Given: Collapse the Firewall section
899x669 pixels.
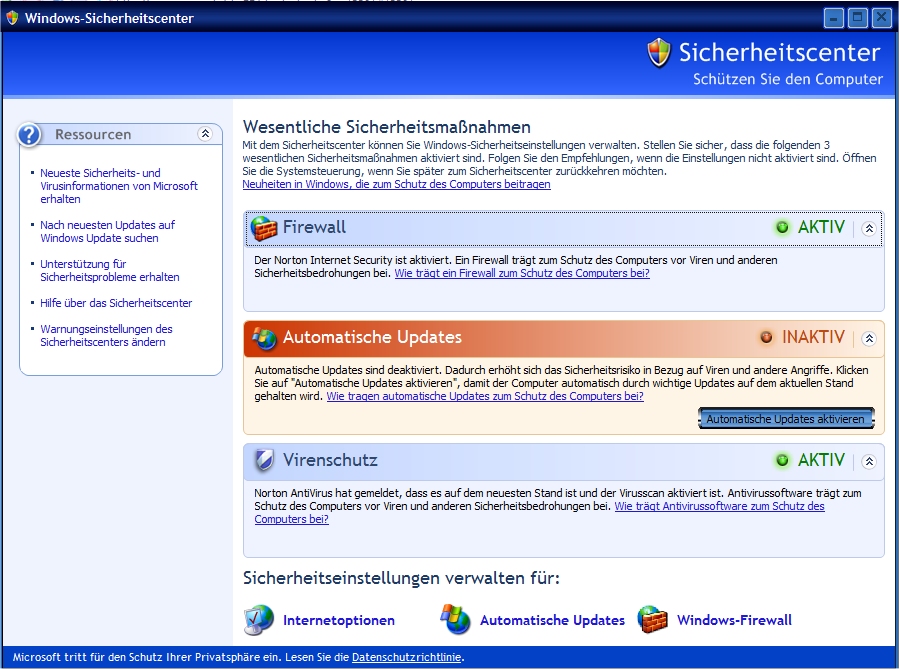Looking at the screenshot, I should 869,228.
